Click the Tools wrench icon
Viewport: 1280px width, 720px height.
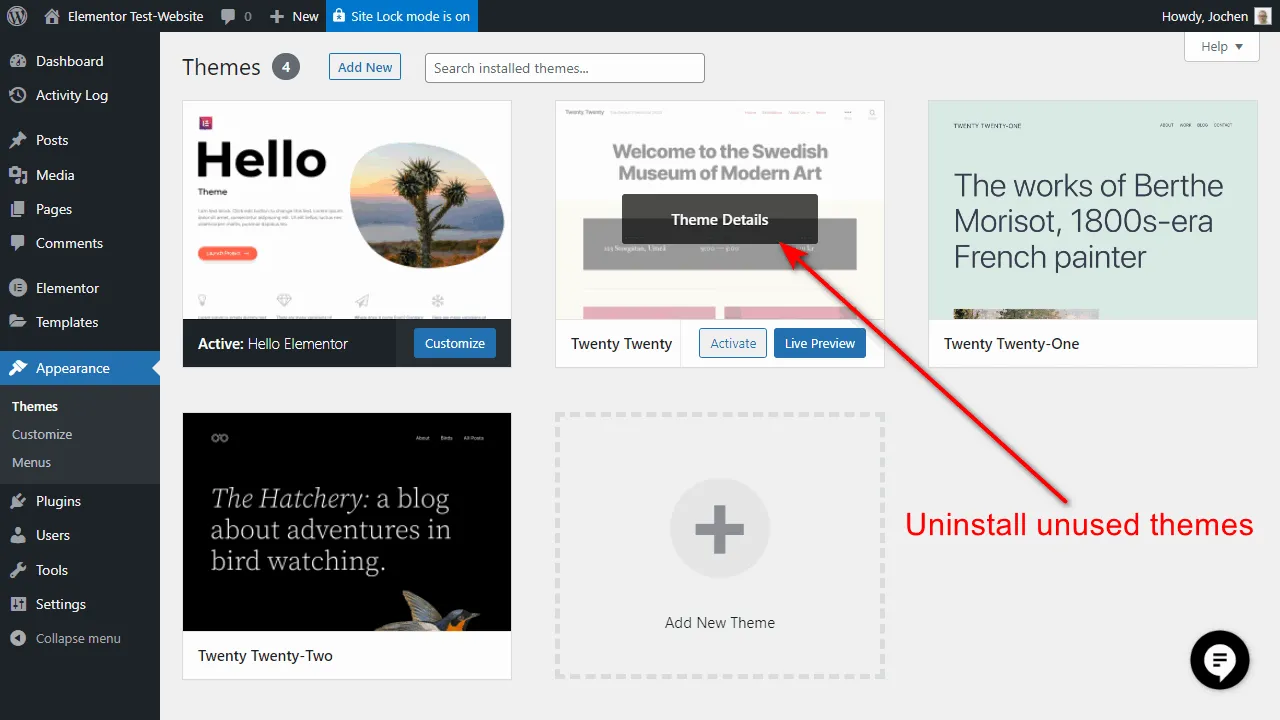[18, 570]
